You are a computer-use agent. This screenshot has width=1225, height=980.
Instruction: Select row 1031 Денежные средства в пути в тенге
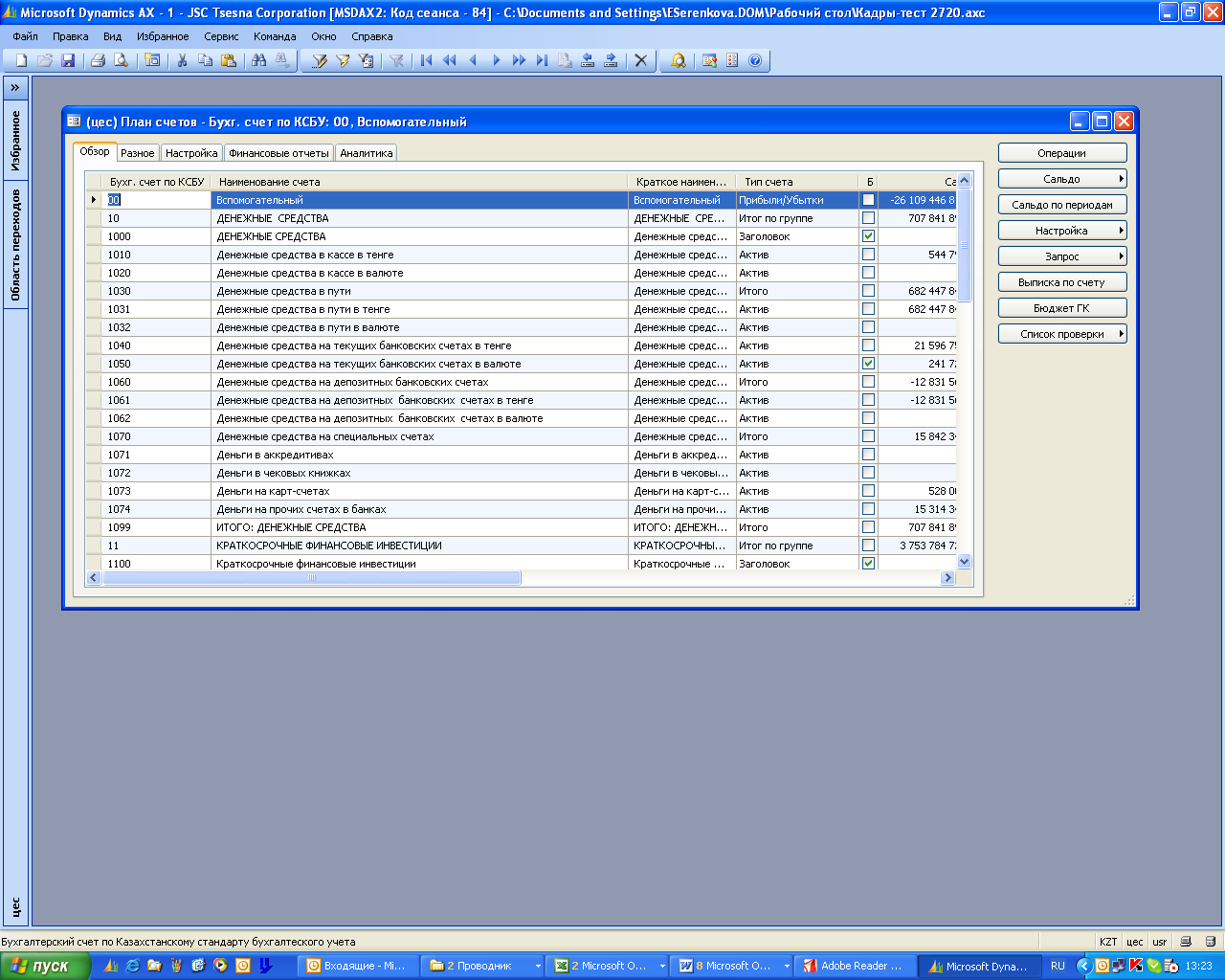click(x=522, y=309)
